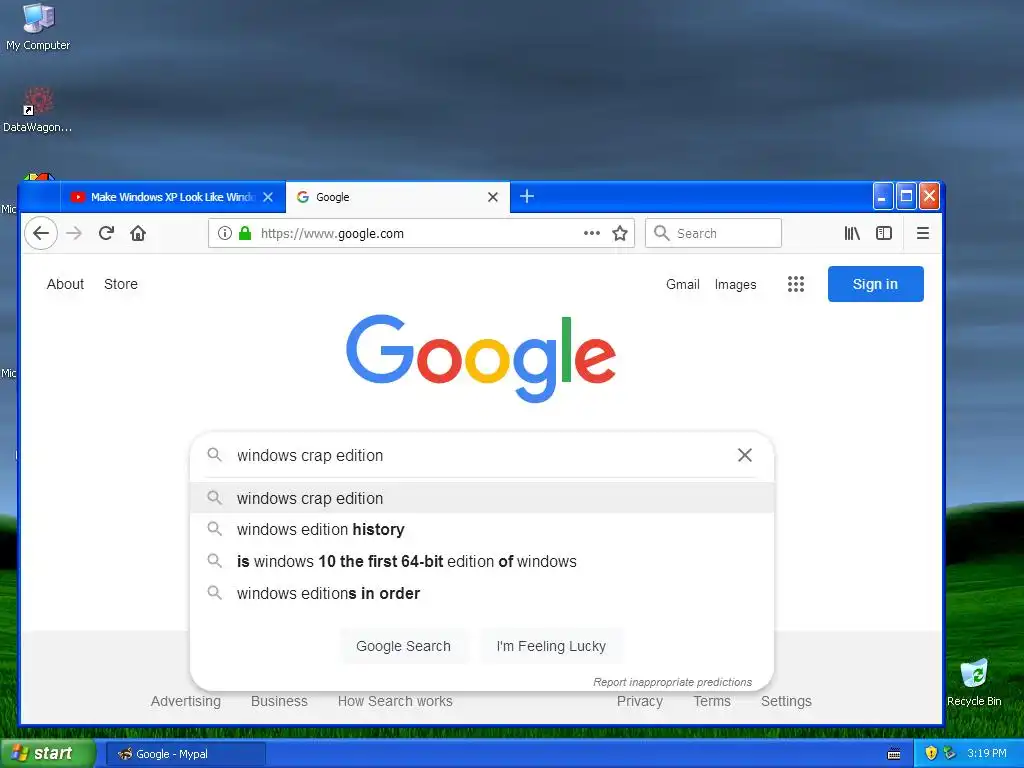This screenshot has width=1024, height=768.
Task: Minimize the Mypal browser window
Action: (x=882, y=196)
